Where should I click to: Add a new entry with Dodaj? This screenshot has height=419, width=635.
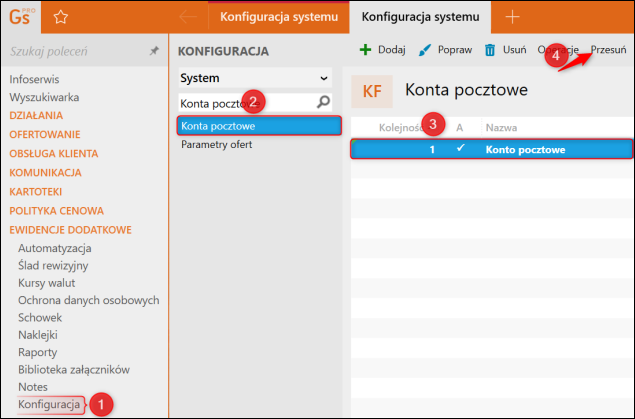pos(382,50)
